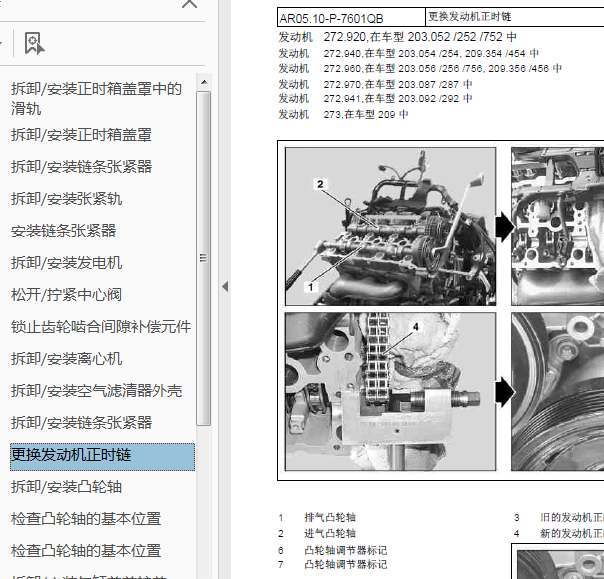Open bookmark 拆卸/安装正时箱盖罩

(x=81, y=135)
